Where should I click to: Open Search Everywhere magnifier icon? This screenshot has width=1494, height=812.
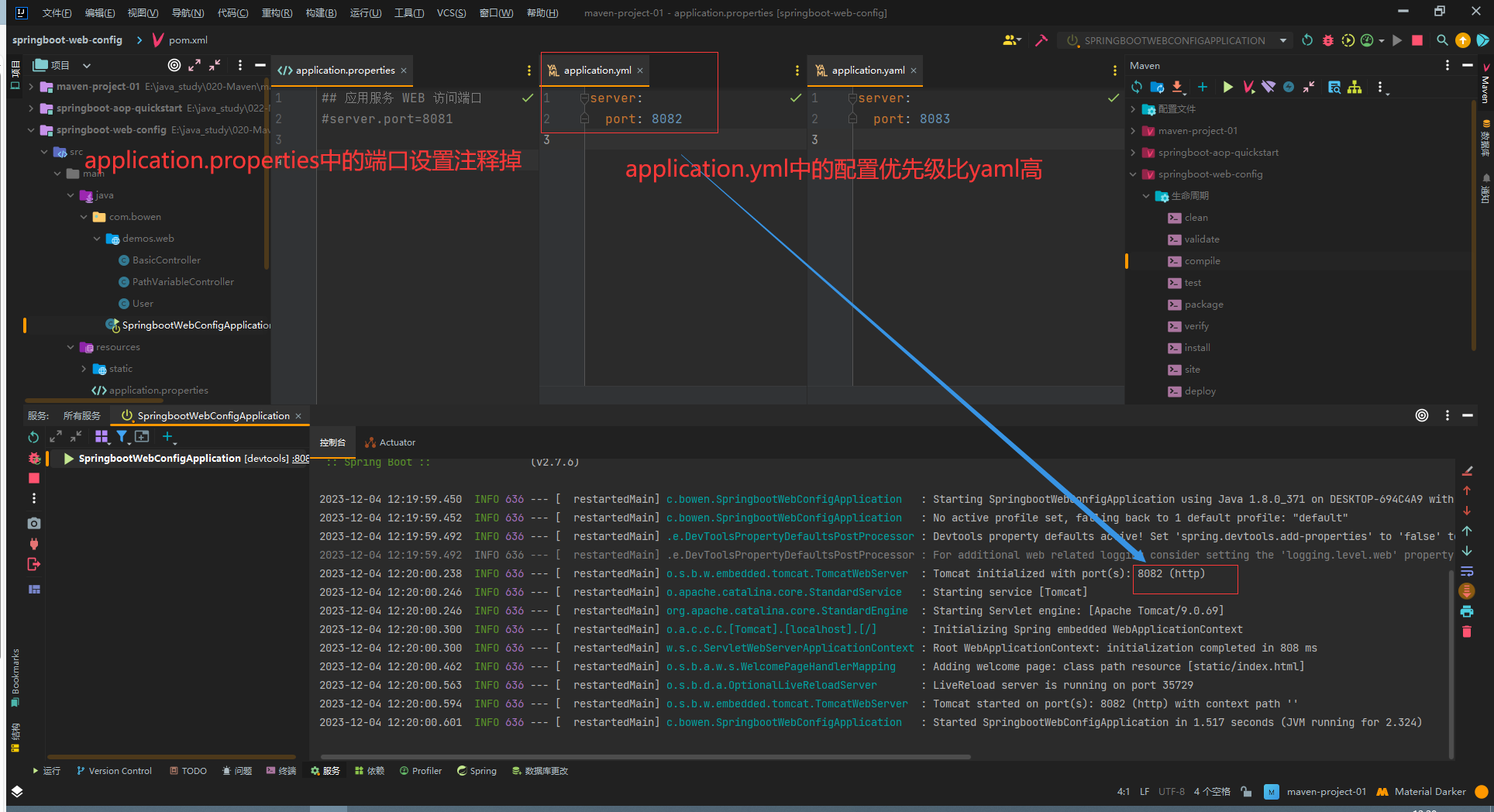tap(1442, 40)
